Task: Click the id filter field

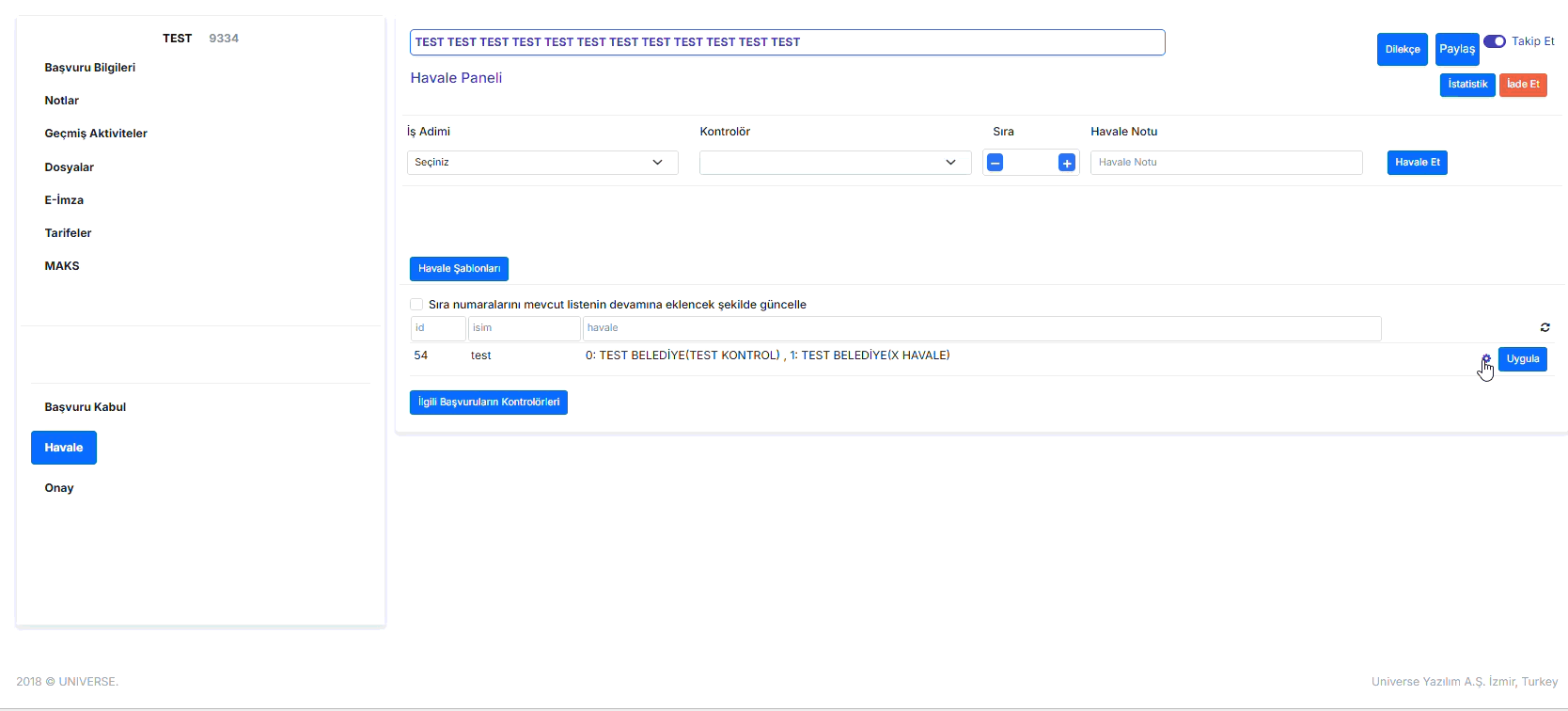Action: (x=438, y=328)
